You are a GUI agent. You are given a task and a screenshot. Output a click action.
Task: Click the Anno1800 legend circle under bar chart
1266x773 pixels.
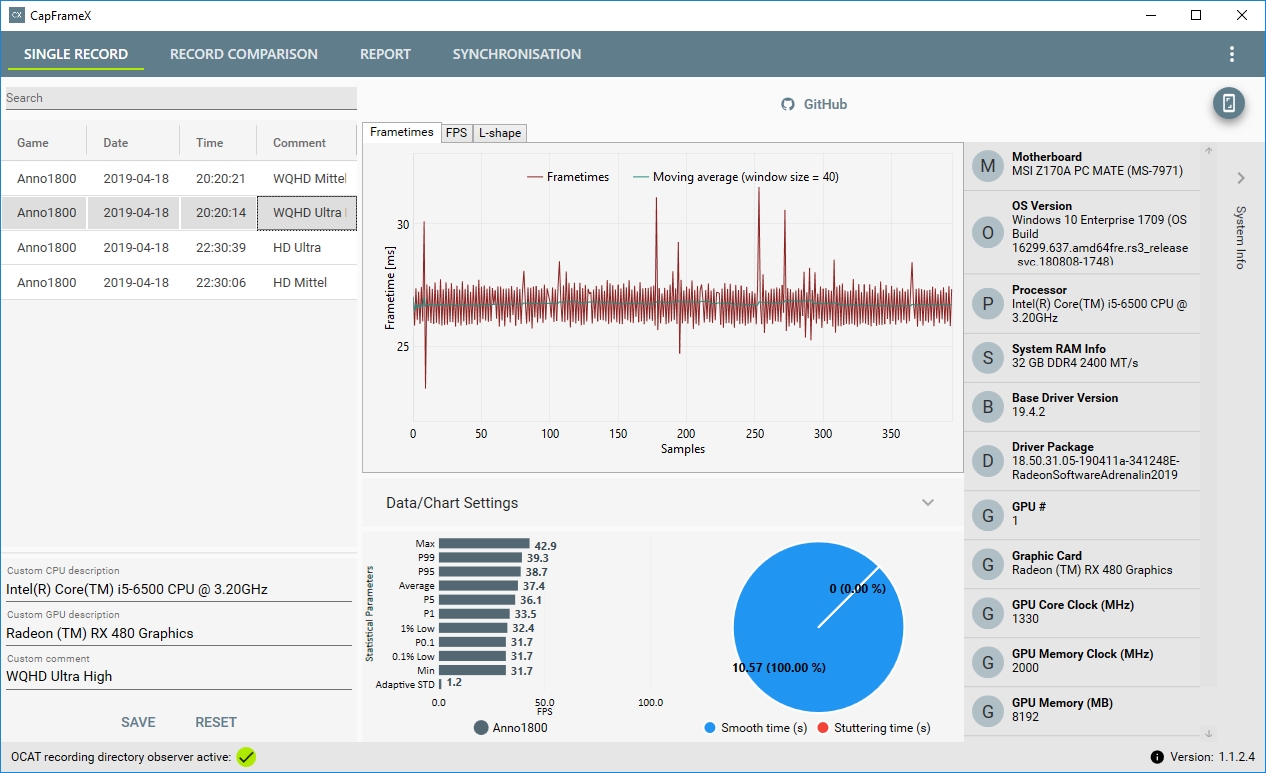(481, 728)
